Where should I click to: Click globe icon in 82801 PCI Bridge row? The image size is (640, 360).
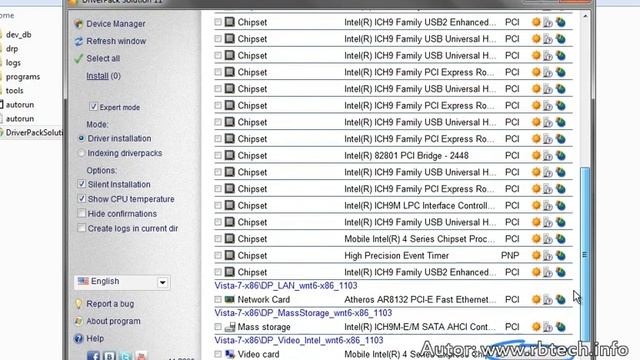point(561,156)
